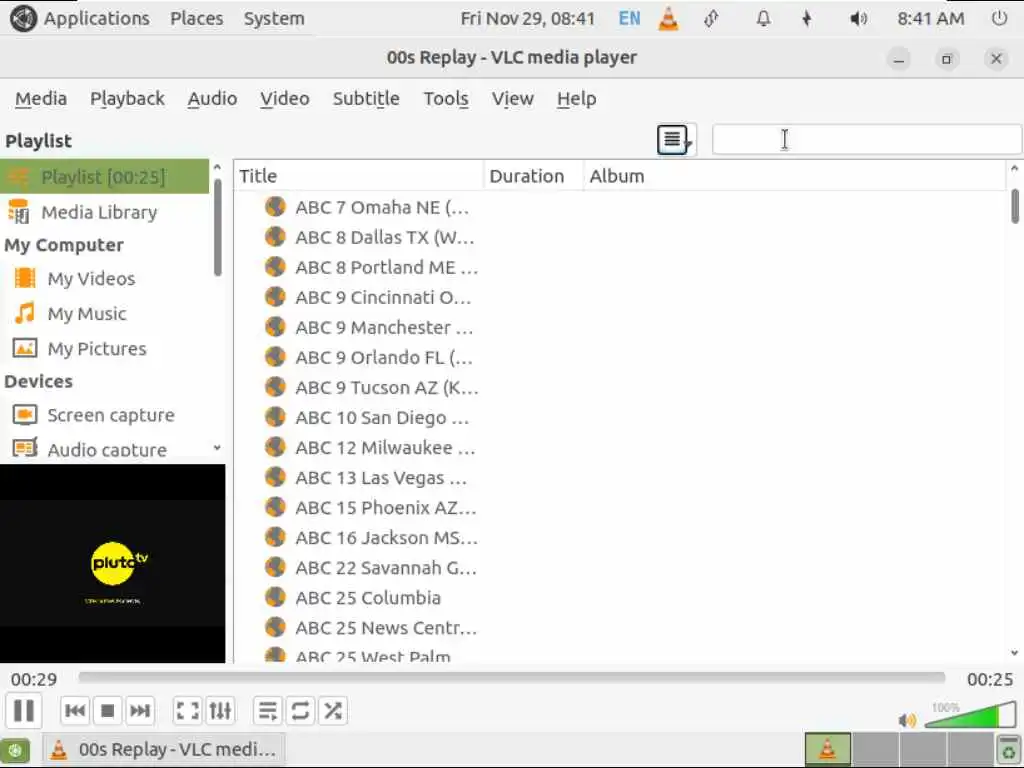Skip to the next media item
Viewport: 1024px width, 768px height.
pos(140,710)
